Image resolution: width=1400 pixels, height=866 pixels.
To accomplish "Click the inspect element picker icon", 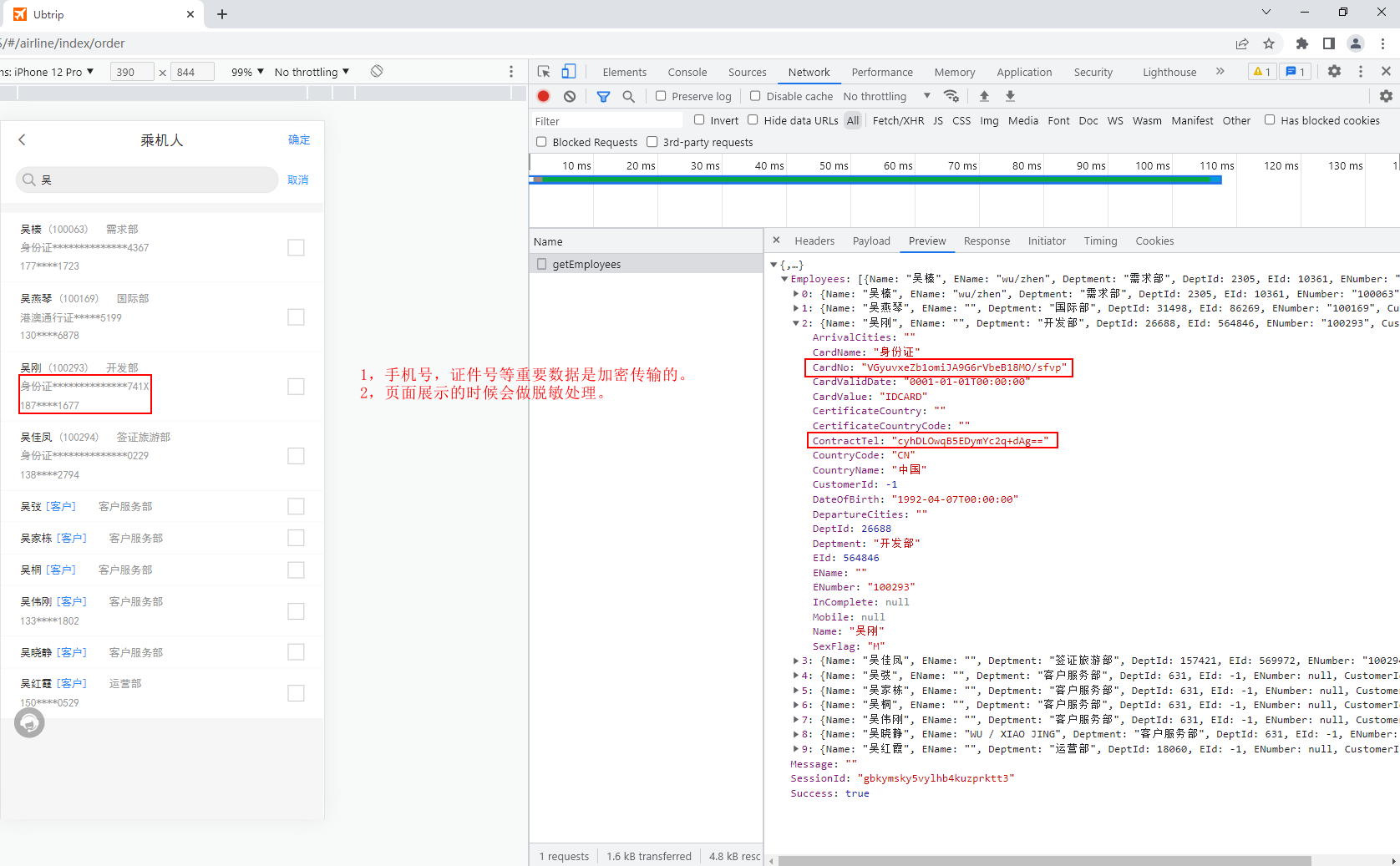I will pyautogui.click(x=544, y=72).
